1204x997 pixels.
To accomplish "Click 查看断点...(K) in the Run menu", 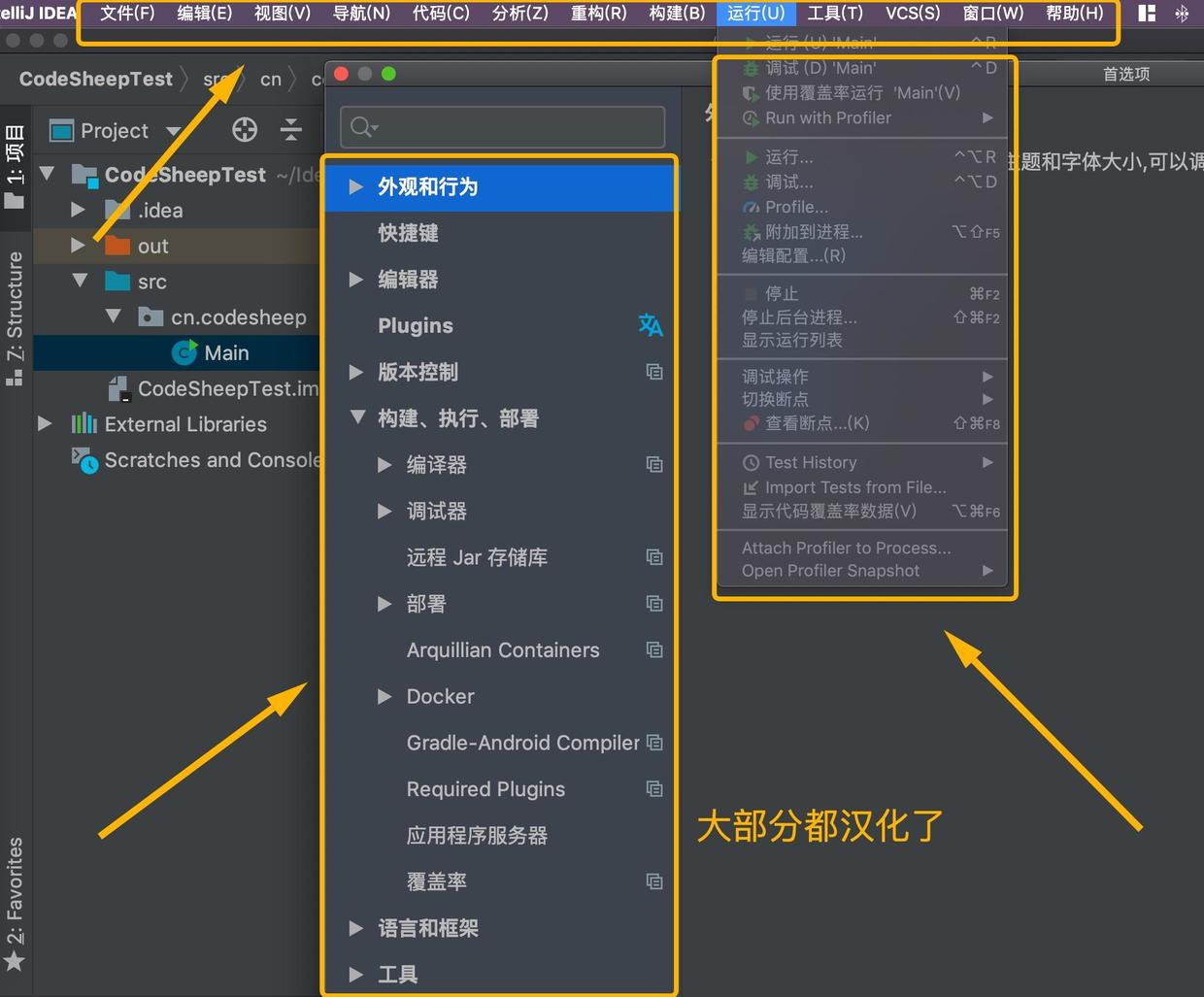I will pos(816,422).
